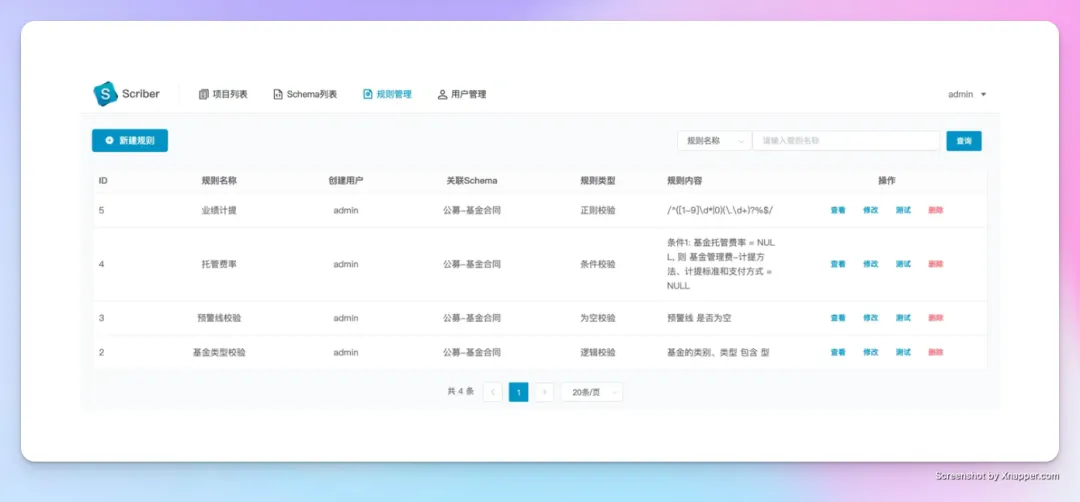Click 删除 for the 业绩计提 rule
The height and width of the screenshot is (502, 1080).
[935, 211]
